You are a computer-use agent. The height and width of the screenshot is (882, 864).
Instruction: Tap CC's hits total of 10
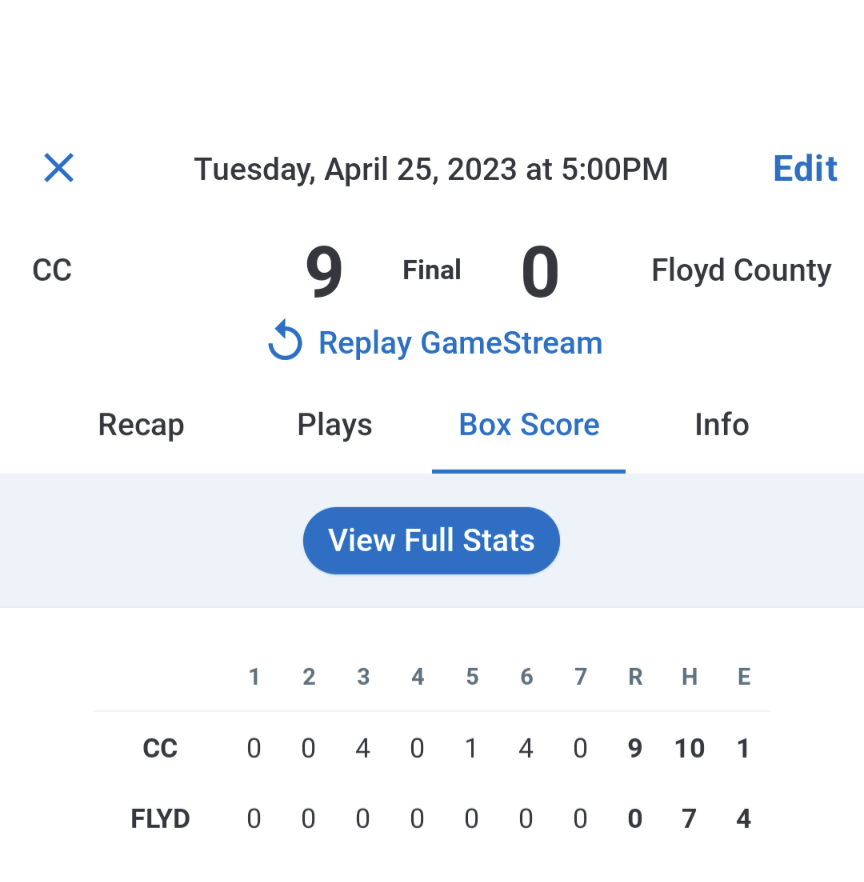(x=689, y=748)
